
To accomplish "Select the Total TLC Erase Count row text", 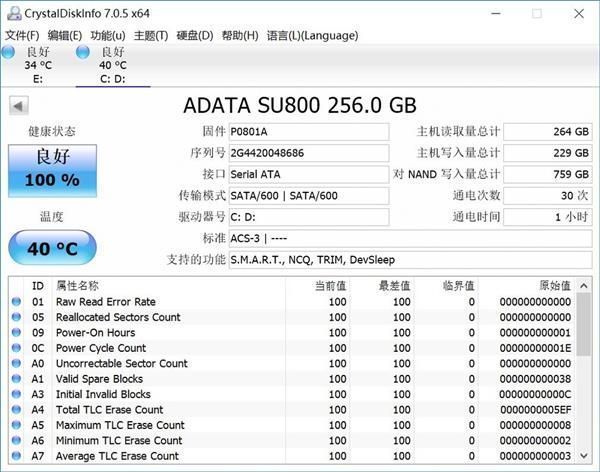I will (109, 410).
